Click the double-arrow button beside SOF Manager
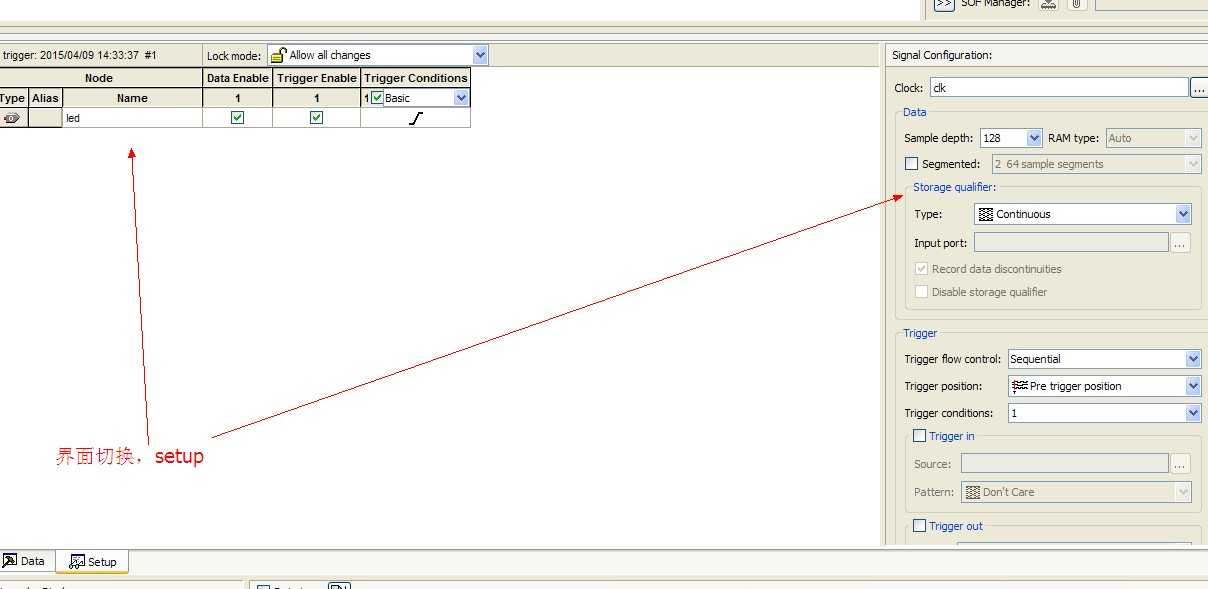The image size is (1208, 589). [x=943, y=4]
